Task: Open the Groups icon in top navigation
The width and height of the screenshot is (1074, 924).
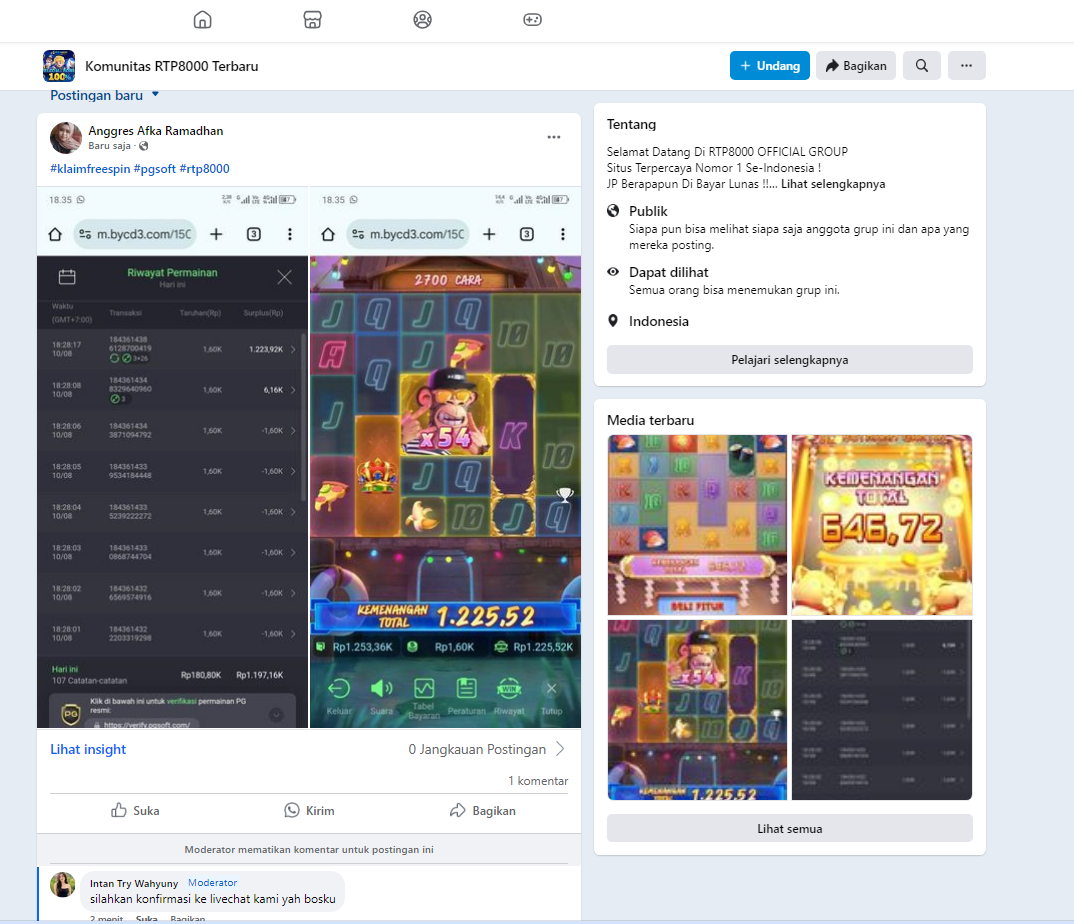Action: (x=423, y=19)
